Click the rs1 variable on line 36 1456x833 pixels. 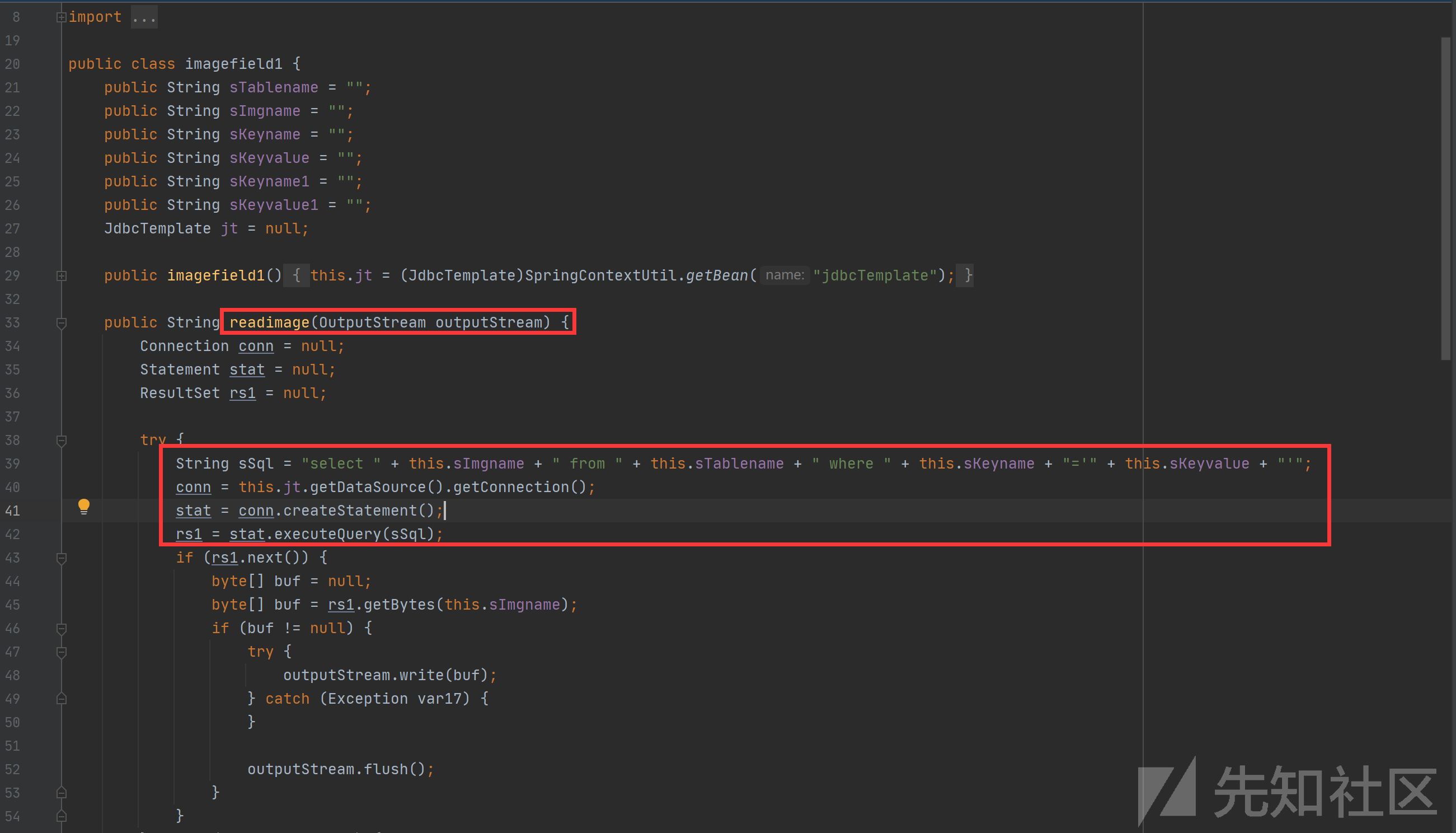coord(242,393)
